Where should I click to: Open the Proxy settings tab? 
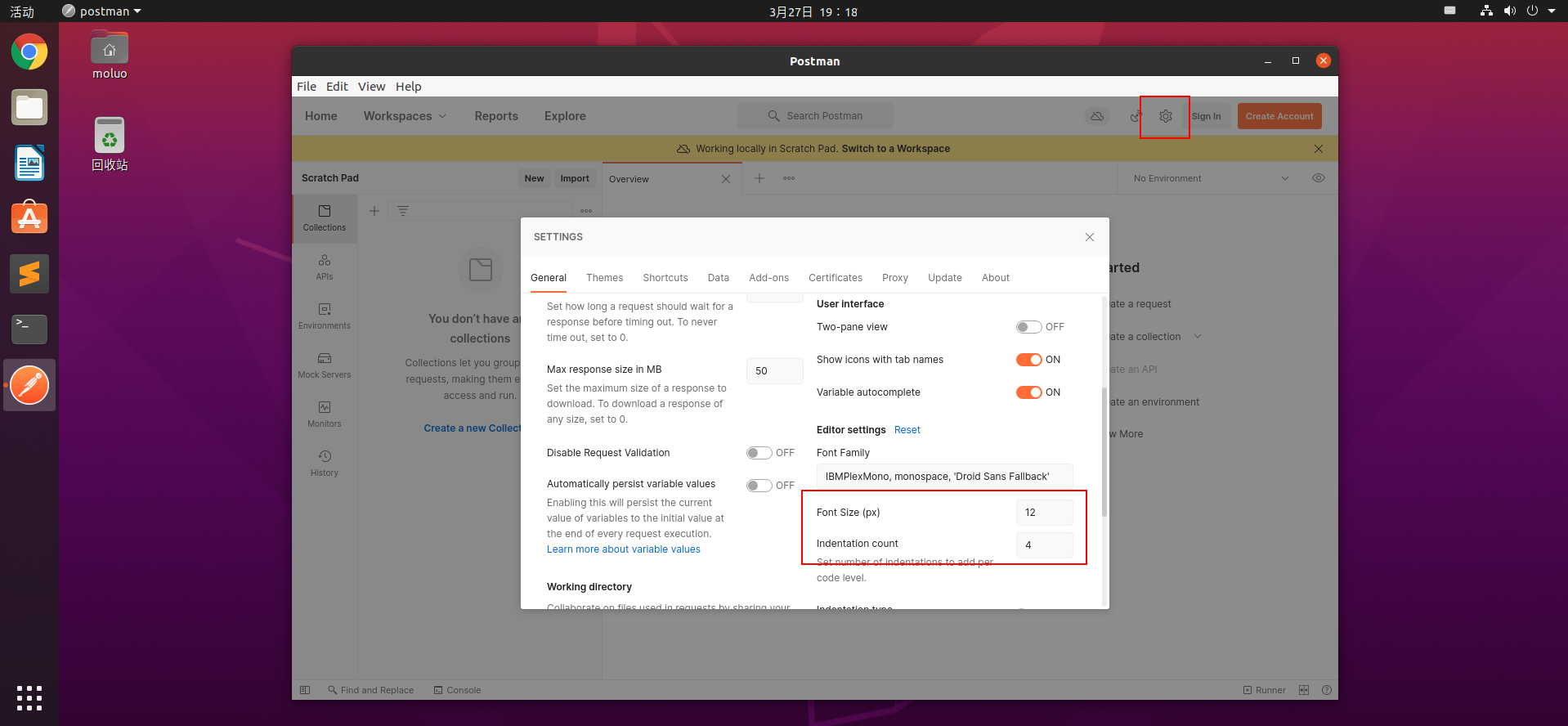coord(895,278)
